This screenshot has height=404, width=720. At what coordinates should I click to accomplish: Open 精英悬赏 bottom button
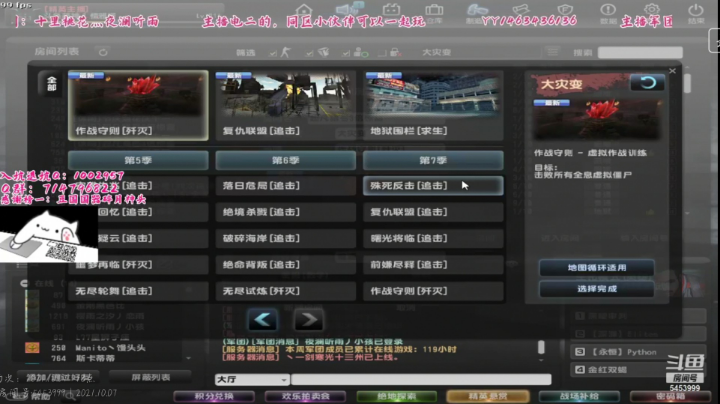point(488,396)
